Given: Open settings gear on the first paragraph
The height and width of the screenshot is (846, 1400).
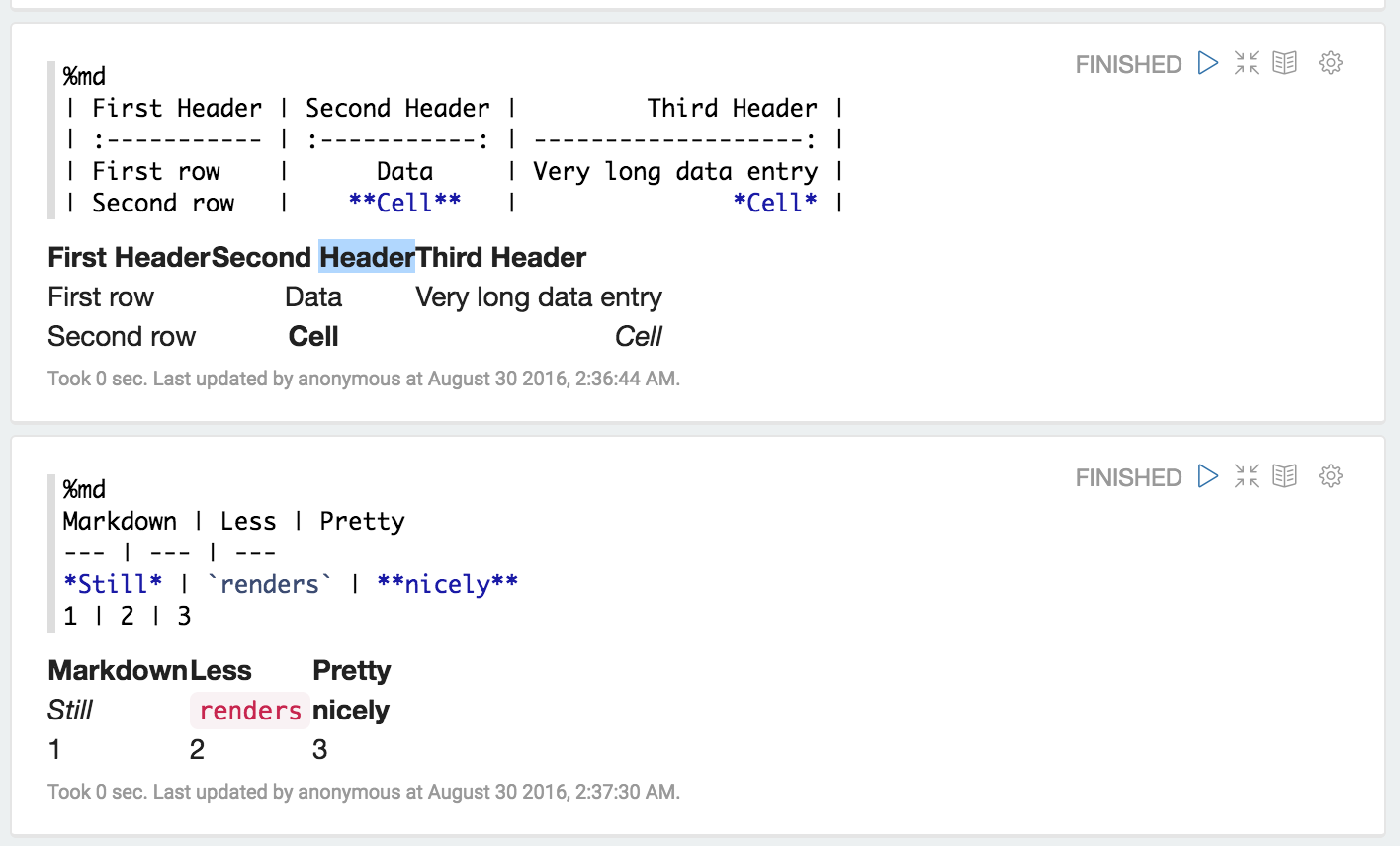Looking at the screenshot, I should click(1330, 62).
